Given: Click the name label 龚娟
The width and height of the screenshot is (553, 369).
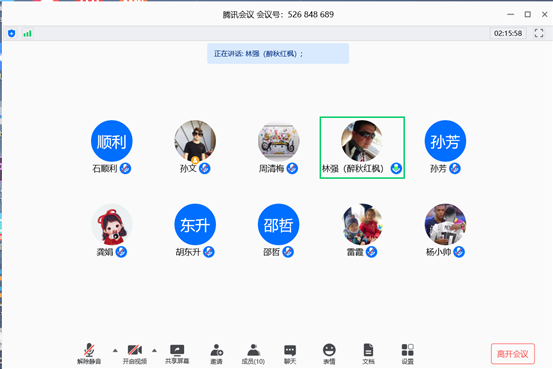Looking at the screenshot, I should [x=105, y=252].
